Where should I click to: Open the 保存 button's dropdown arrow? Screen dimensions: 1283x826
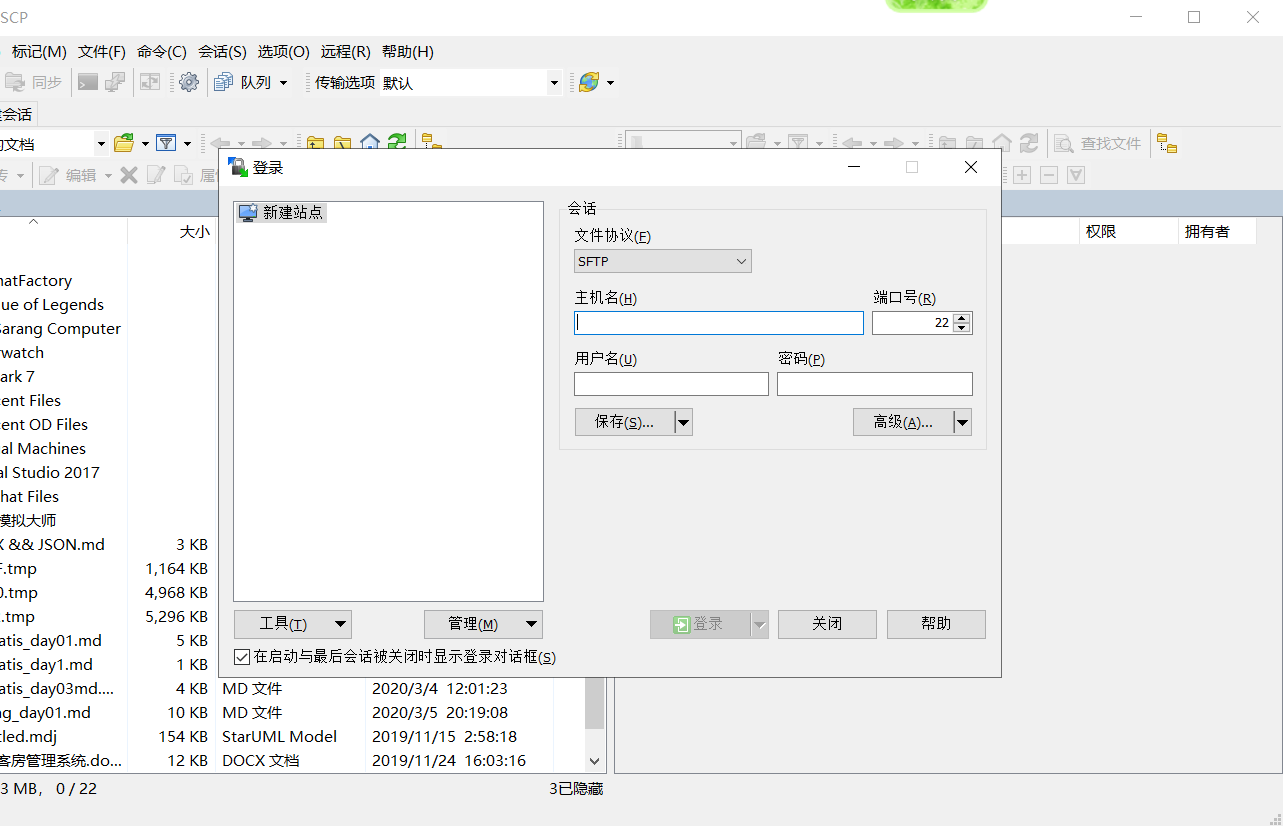point(683,421)
